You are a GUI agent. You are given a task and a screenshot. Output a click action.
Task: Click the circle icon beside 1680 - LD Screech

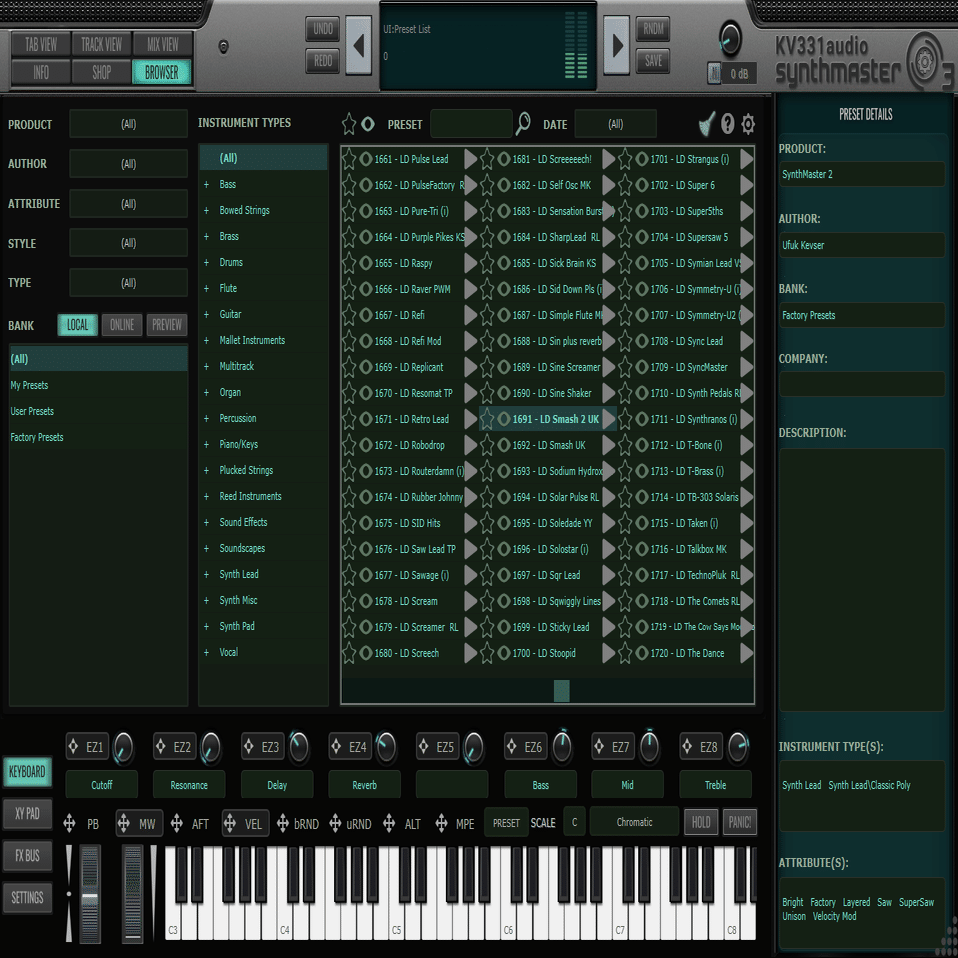[365, 654]
